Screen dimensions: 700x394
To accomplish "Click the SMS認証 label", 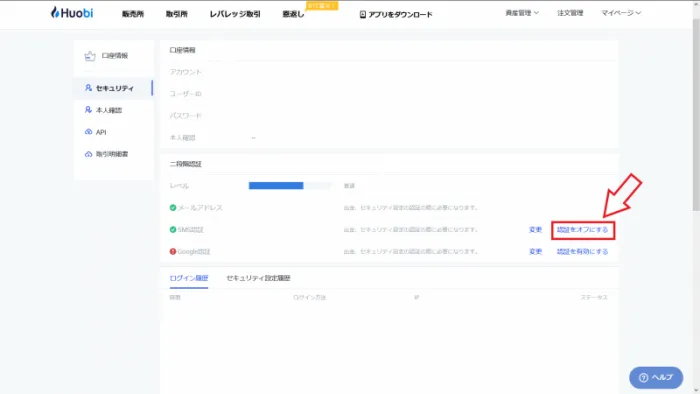I will coord(191,229).
